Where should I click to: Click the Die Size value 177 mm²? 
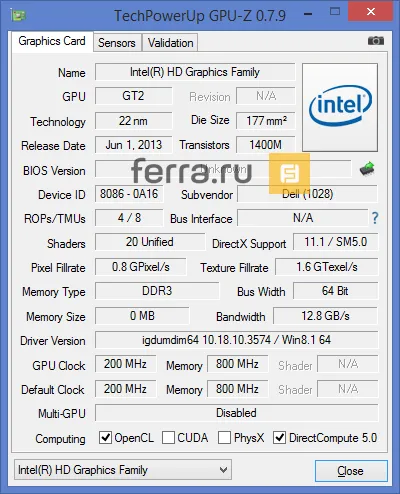coord(266,121)
